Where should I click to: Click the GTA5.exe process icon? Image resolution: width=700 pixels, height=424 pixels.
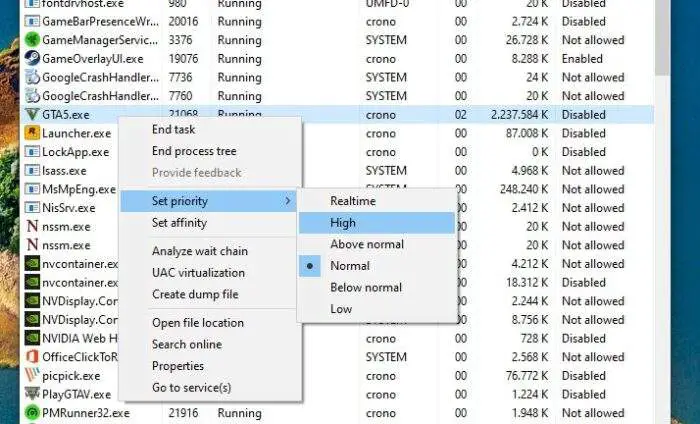tap(32, 115)
